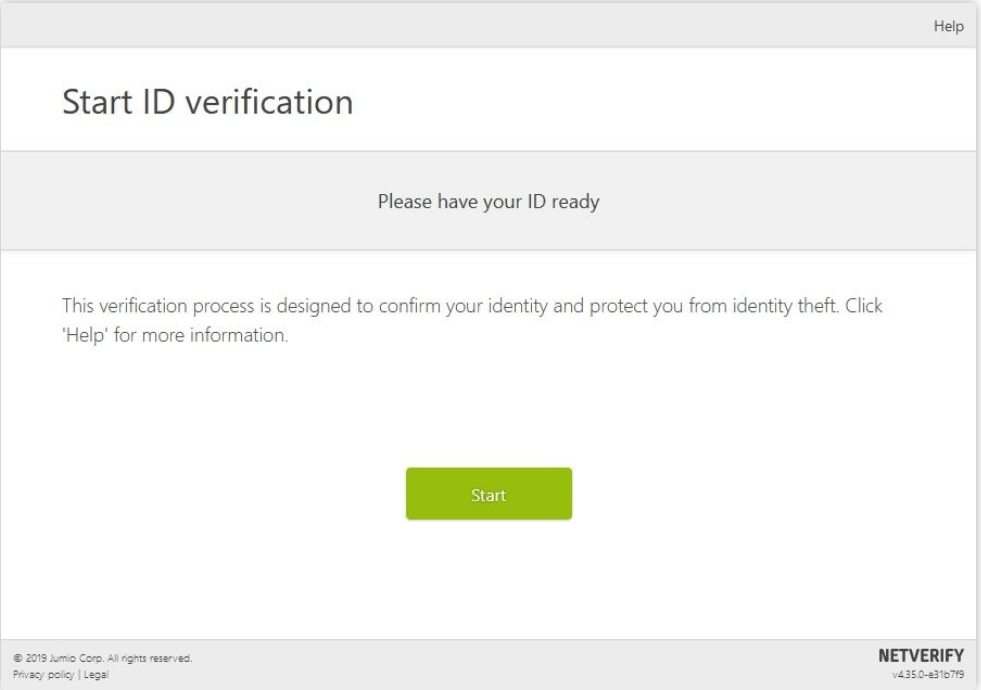Open the Help link in top bar
Screen dimensions: 981x690
click(948, 26)
